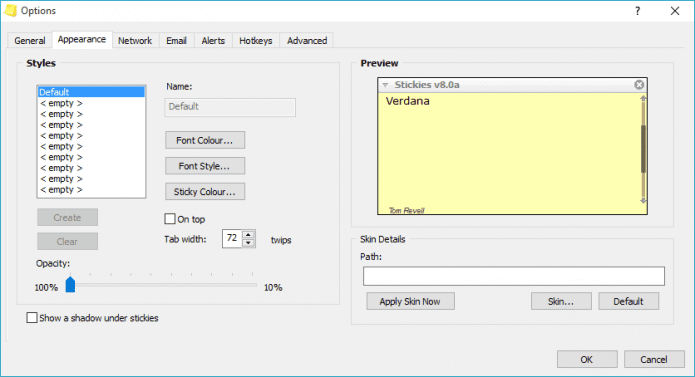Select the Default style in list
Screen dimensions: 695x377
pyautogui.click(x=91, y=92)
